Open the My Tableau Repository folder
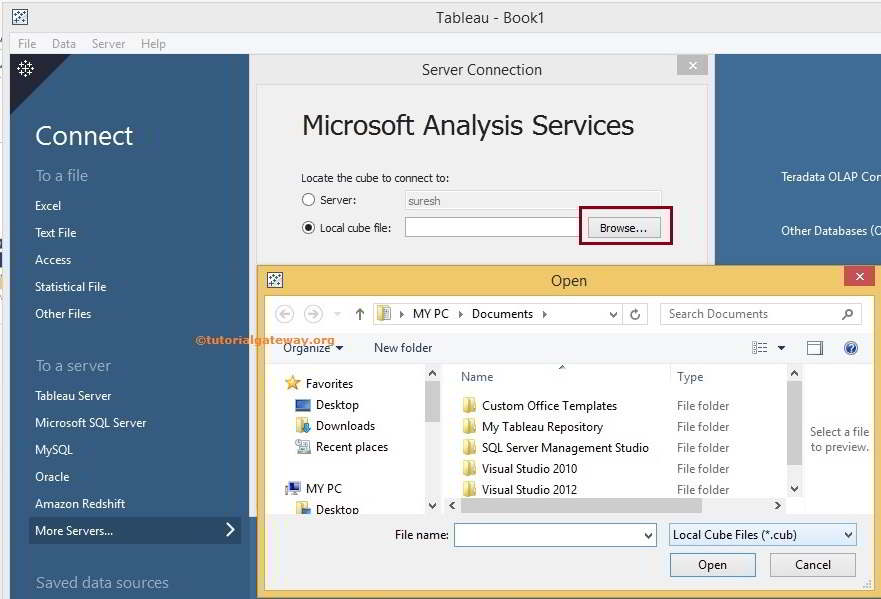Screen dimensions: 881x599 [542, 427]
